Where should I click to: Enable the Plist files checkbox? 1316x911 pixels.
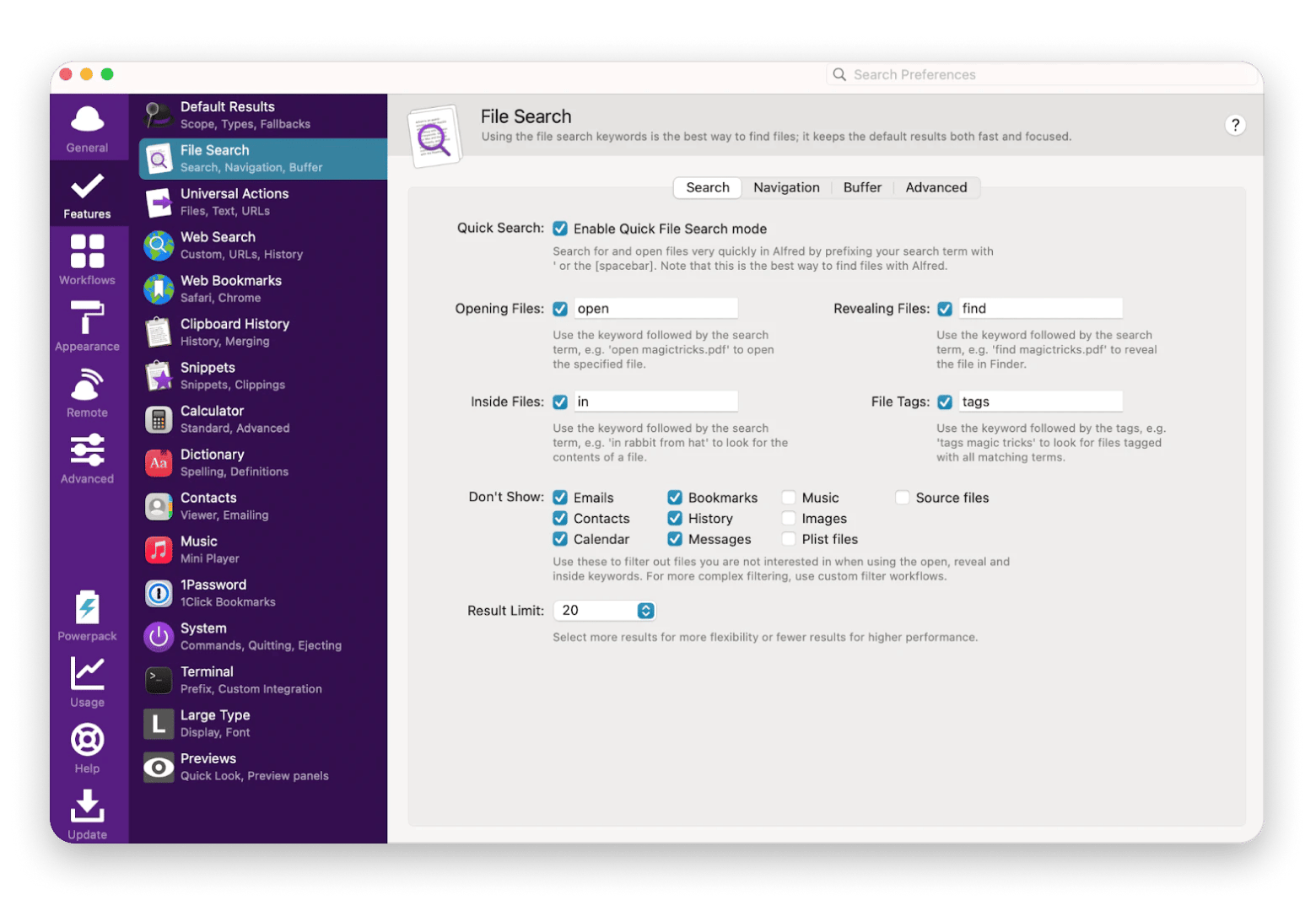tap(789, 539)
